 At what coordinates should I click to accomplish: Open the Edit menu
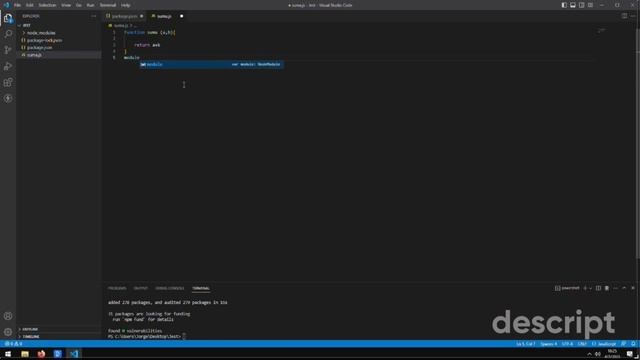29,5
